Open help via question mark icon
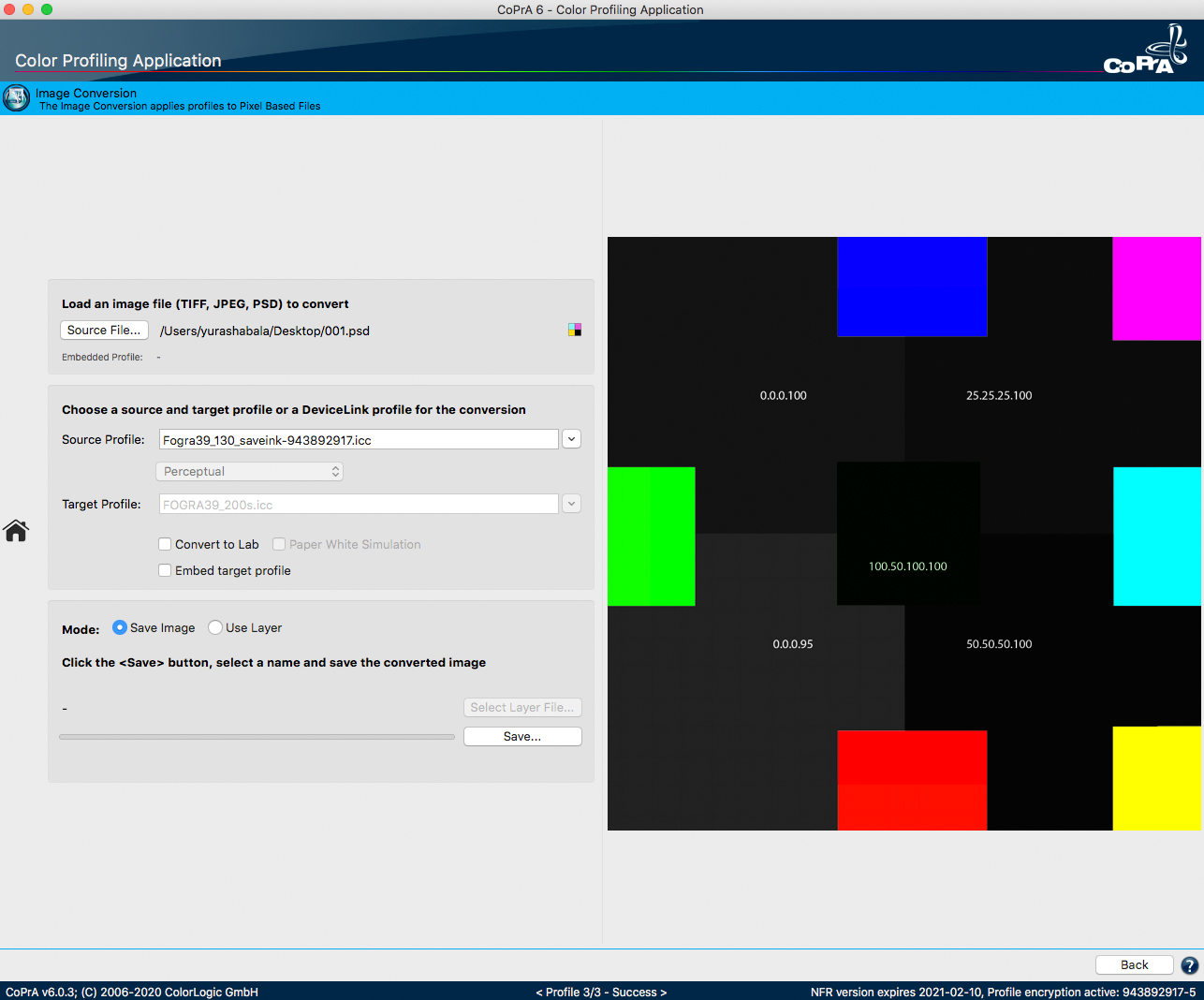 (x=1189, y=965)
